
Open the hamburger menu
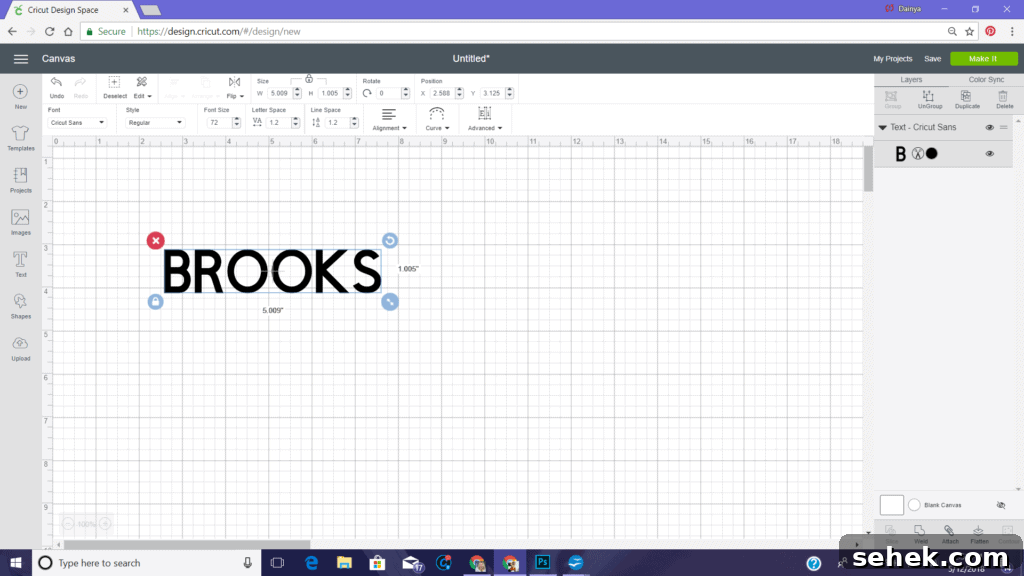click(x=21, y=59)
